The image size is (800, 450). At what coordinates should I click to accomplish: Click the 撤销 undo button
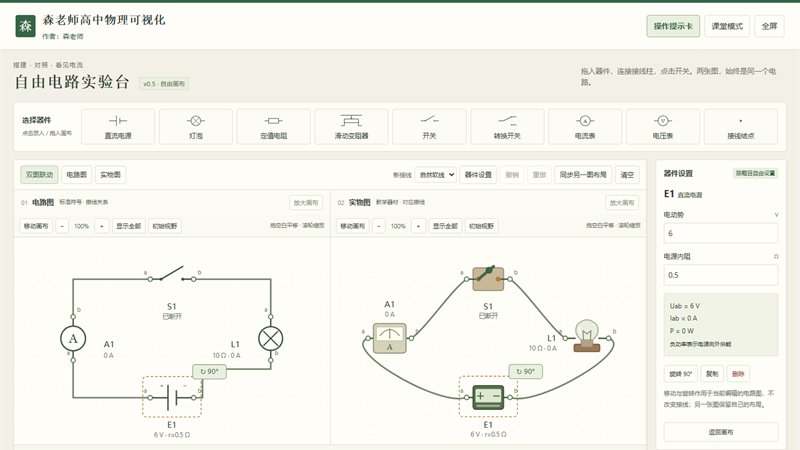[x=512, y=175]
